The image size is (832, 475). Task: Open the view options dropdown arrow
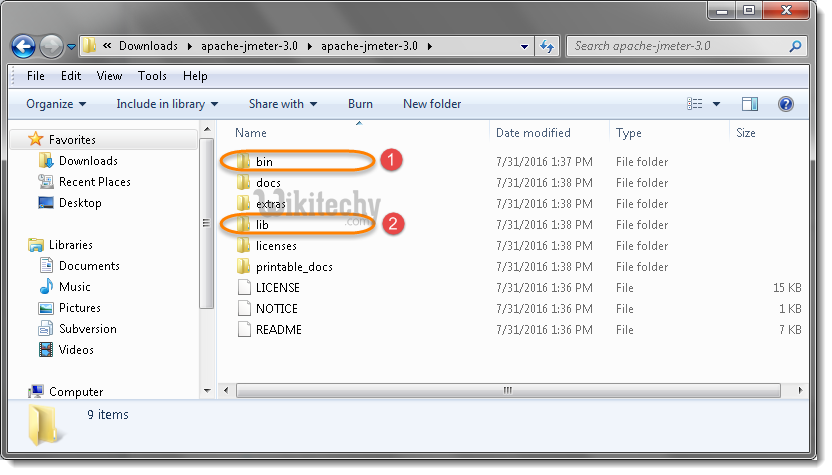coord(717,104)
